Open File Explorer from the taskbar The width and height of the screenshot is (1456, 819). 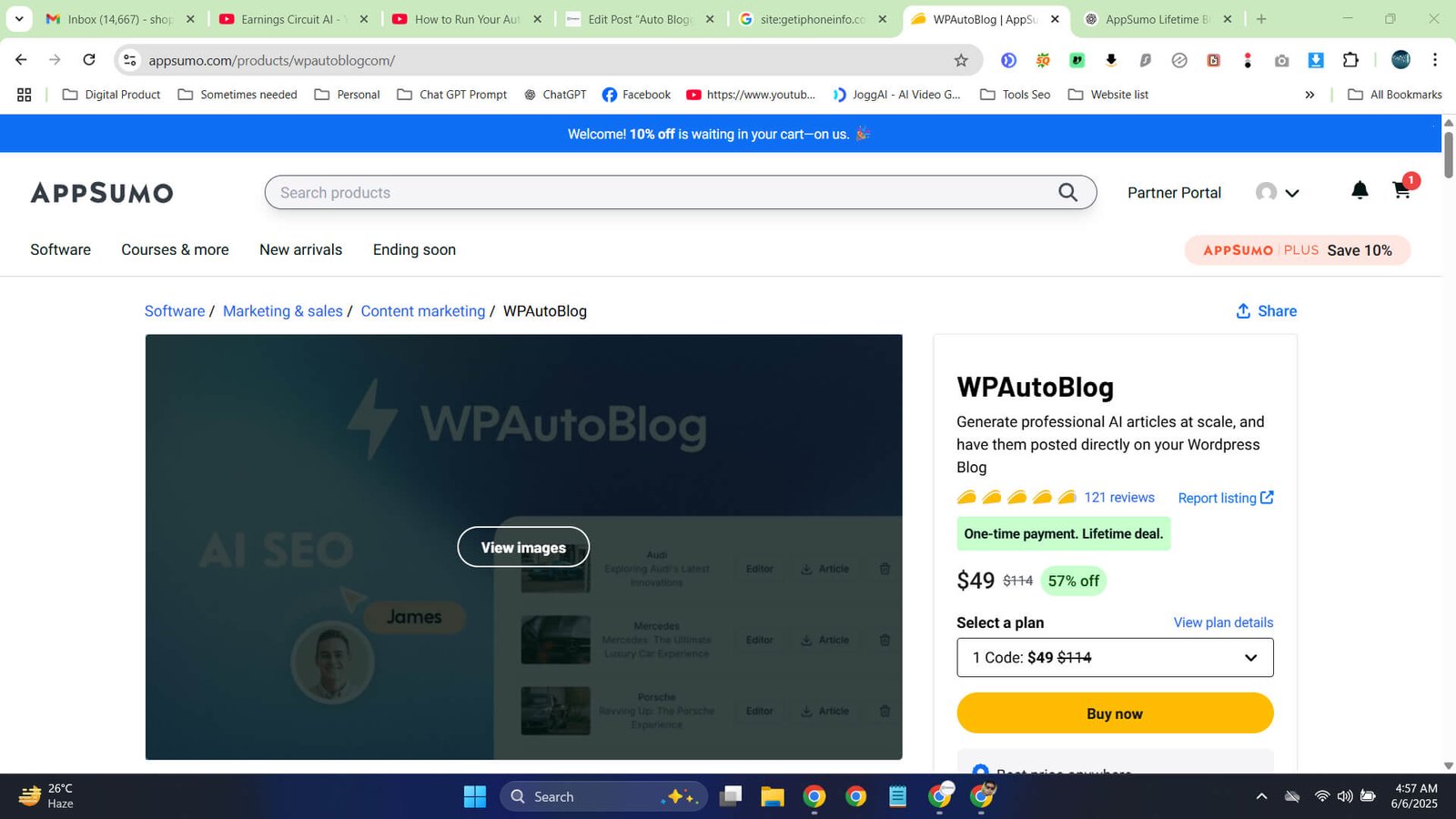[x=773, y=796]
